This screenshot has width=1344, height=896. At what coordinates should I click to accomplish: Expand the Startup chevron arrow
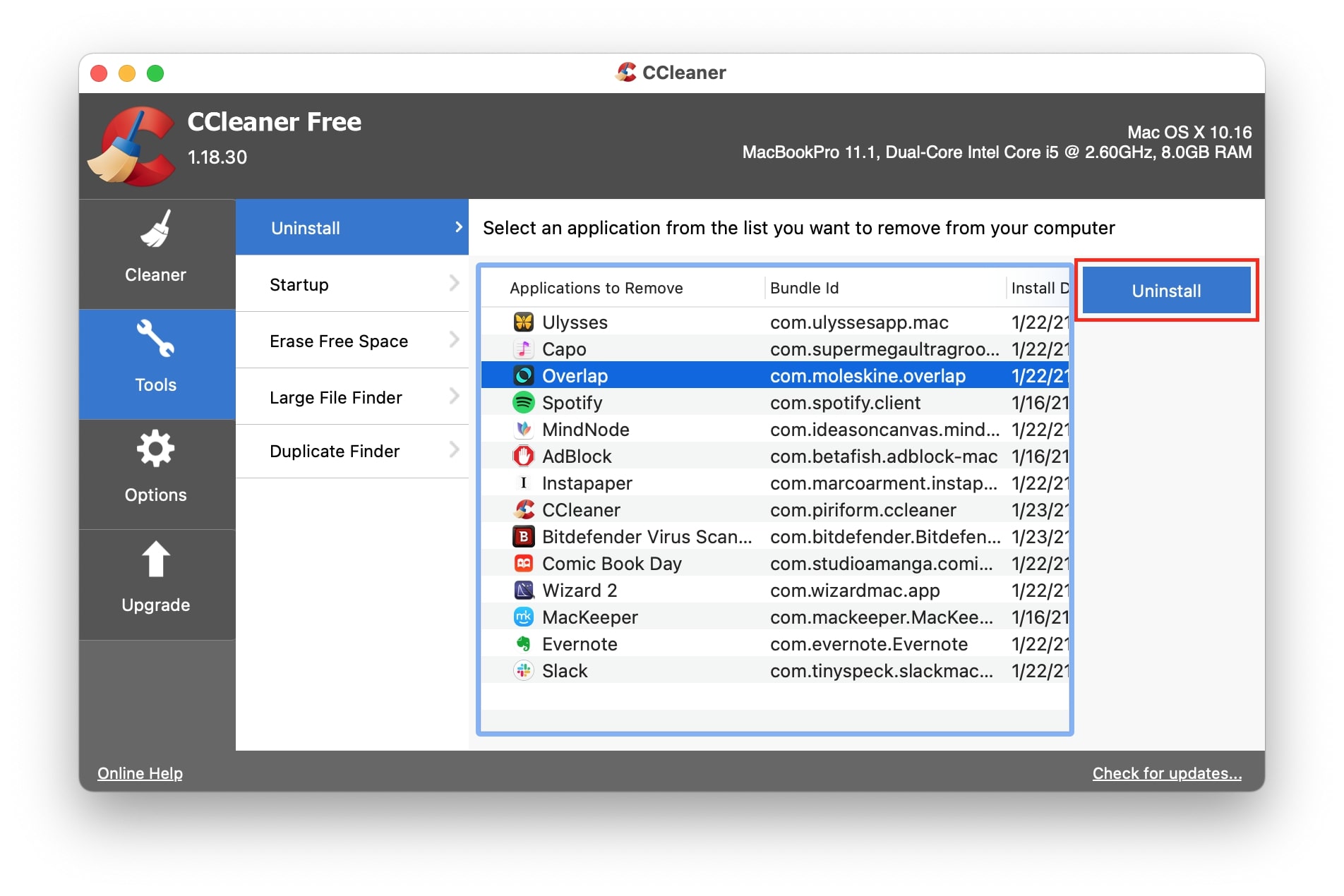point(454,284)
